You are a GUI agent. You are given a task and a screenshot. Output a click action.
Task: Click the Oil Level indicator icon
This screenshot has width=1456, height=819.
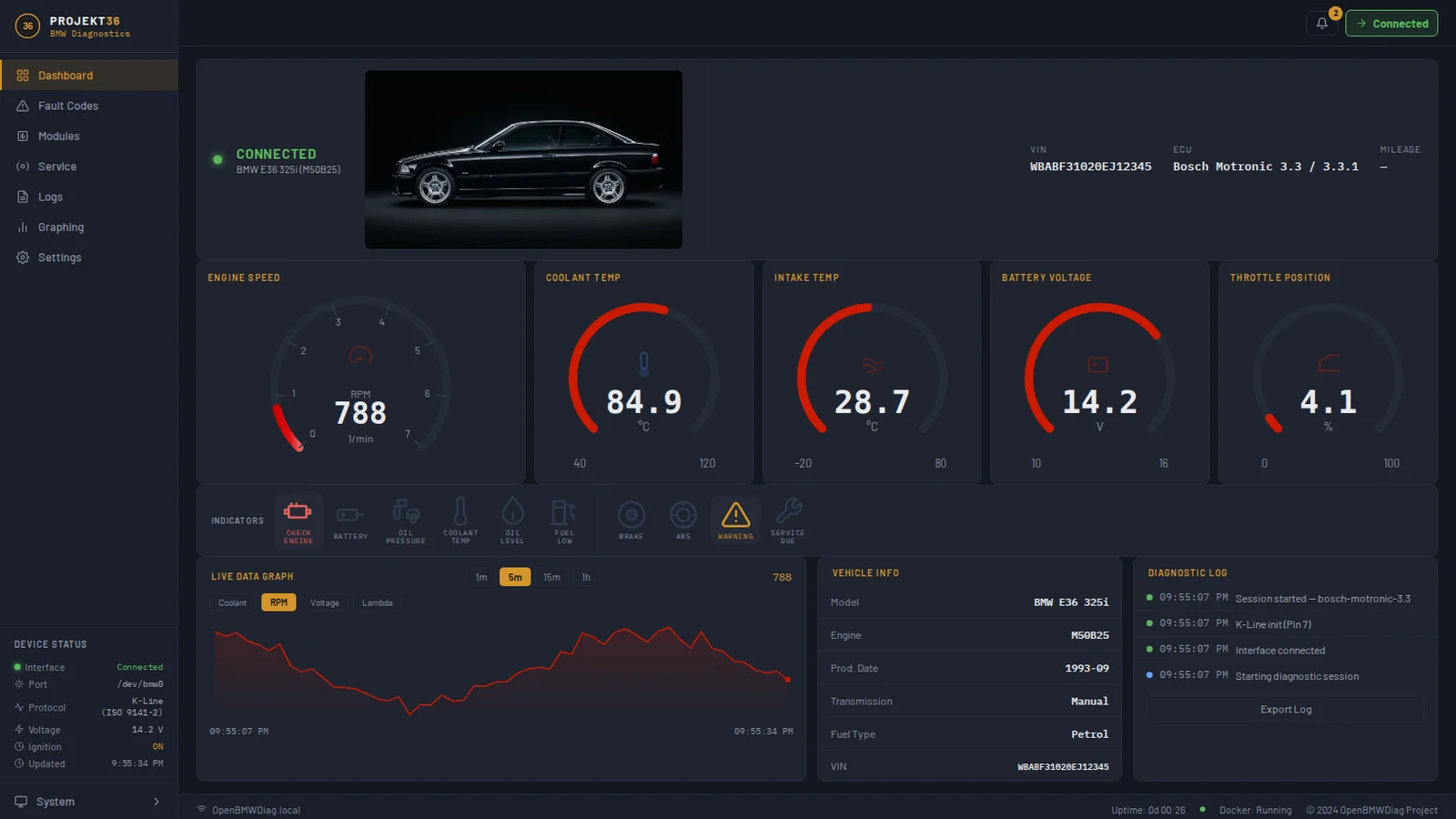click(512, 511)
